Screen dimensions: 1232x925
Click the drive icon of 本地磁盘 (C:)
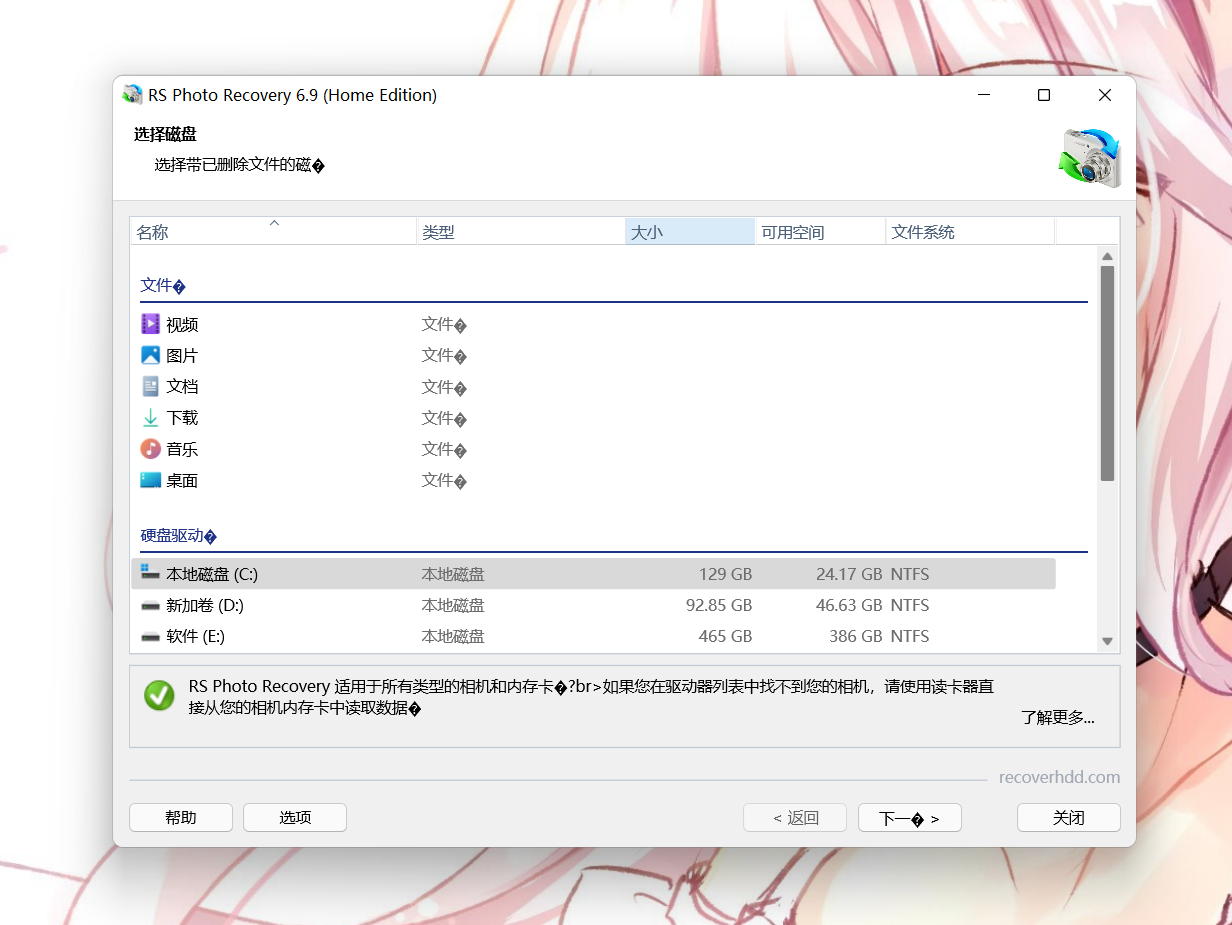[150, 573]
